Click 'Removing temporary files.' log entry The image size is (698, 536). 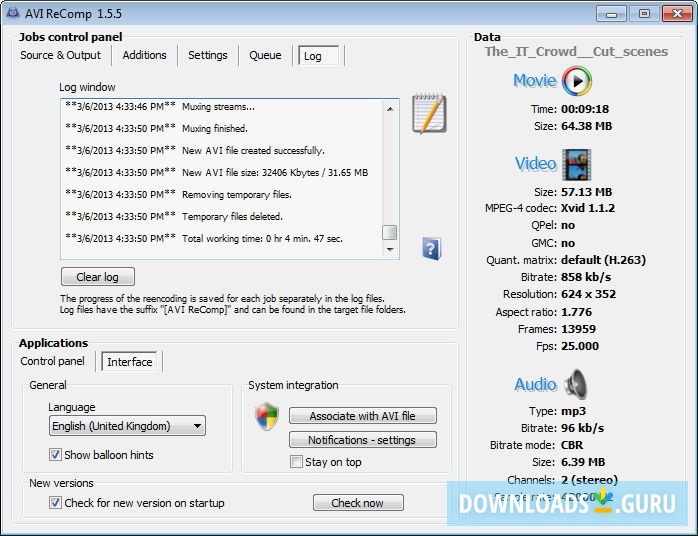[x=179, y=195]
